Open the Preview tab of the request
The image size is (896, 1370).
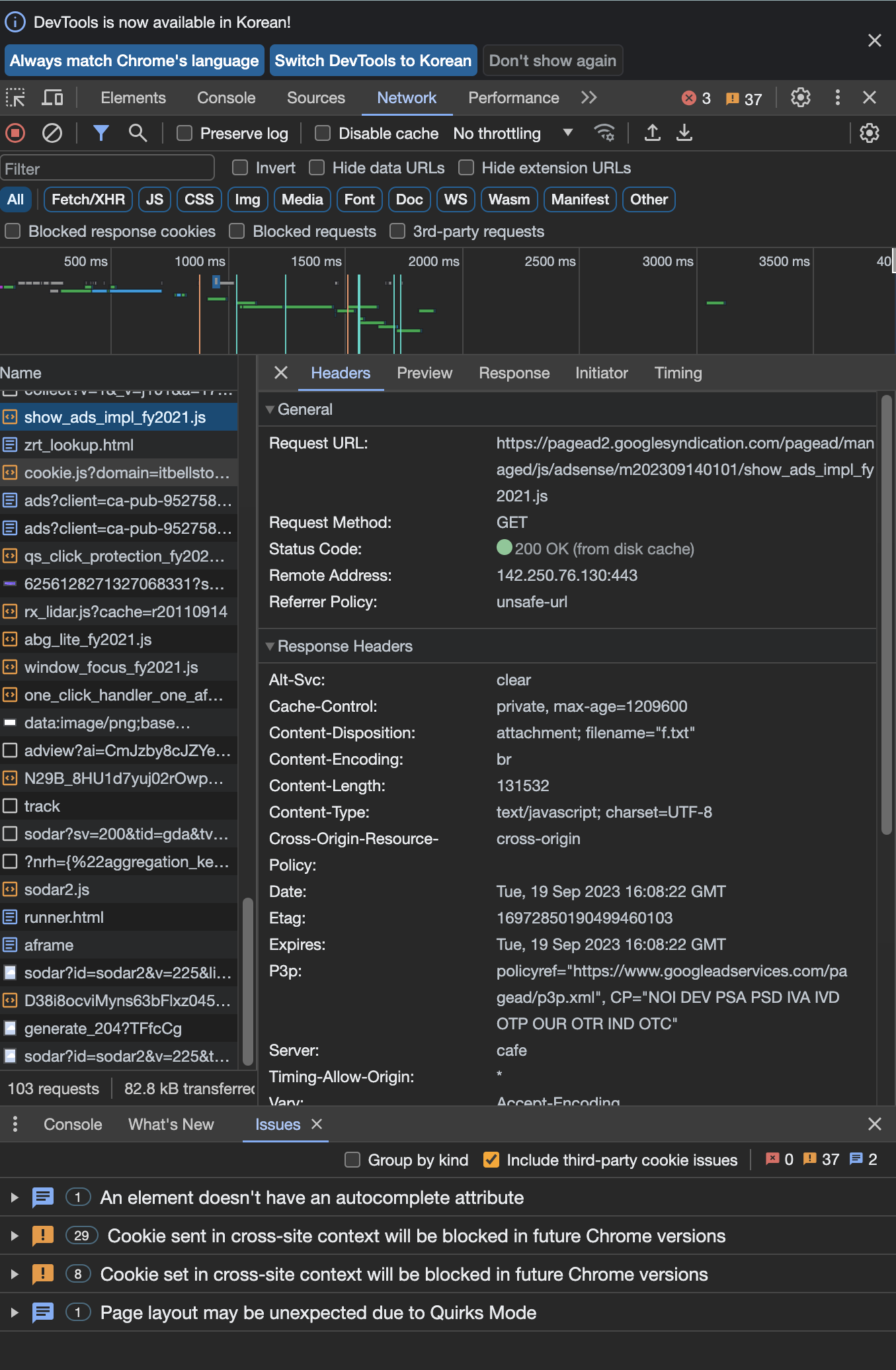[x=425, y=373]
